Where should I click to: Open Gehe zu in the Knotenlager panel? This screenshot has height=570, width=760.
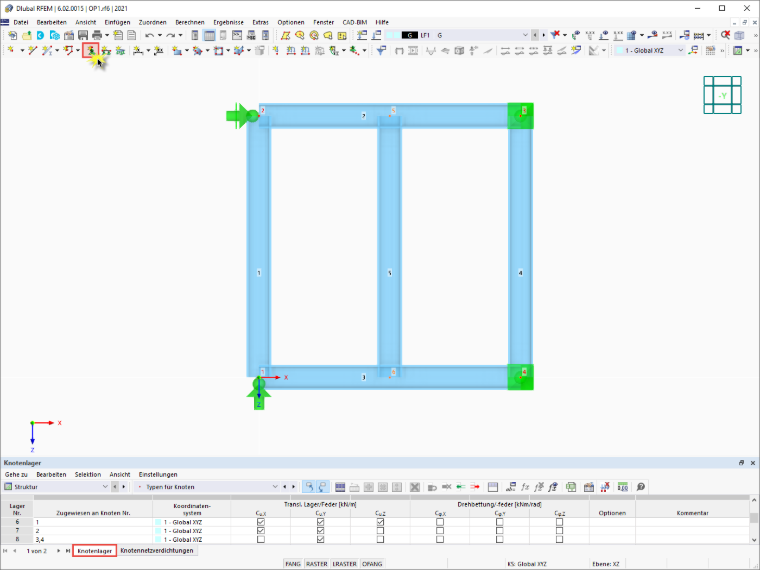point(16,475)
